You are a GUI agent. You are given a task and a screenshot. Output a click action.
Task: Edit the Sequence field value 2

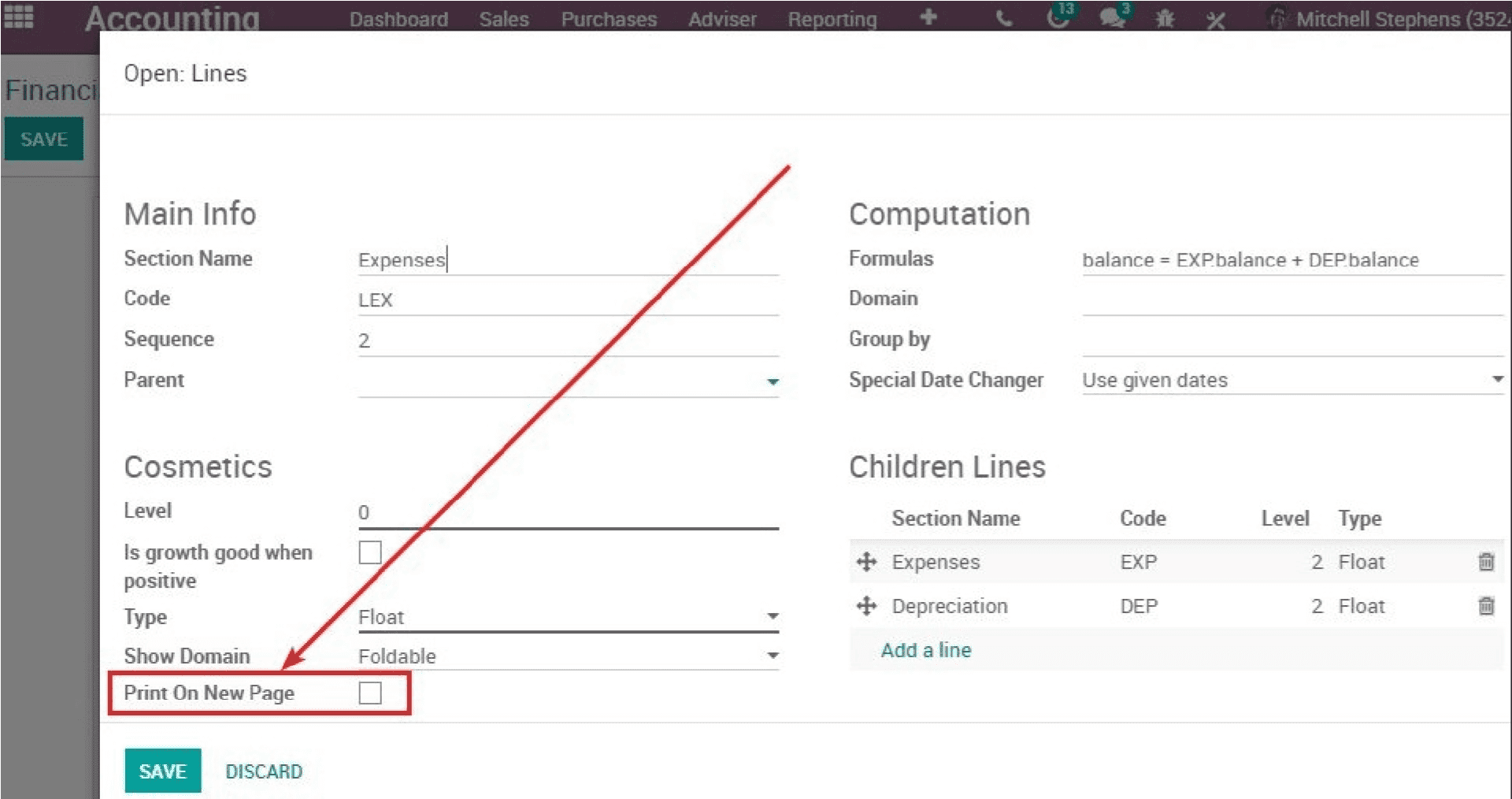click(x=569, y=341)
